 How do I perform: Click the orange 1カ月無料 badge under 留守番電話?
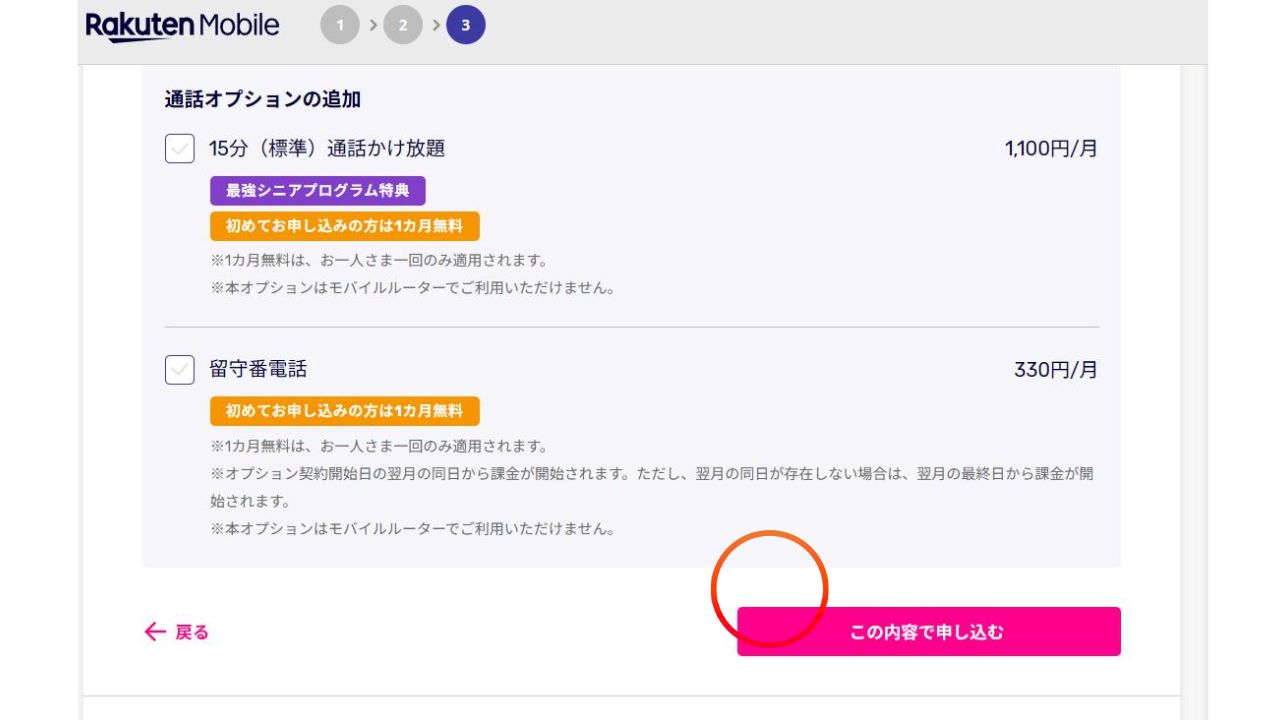(345, 411)
